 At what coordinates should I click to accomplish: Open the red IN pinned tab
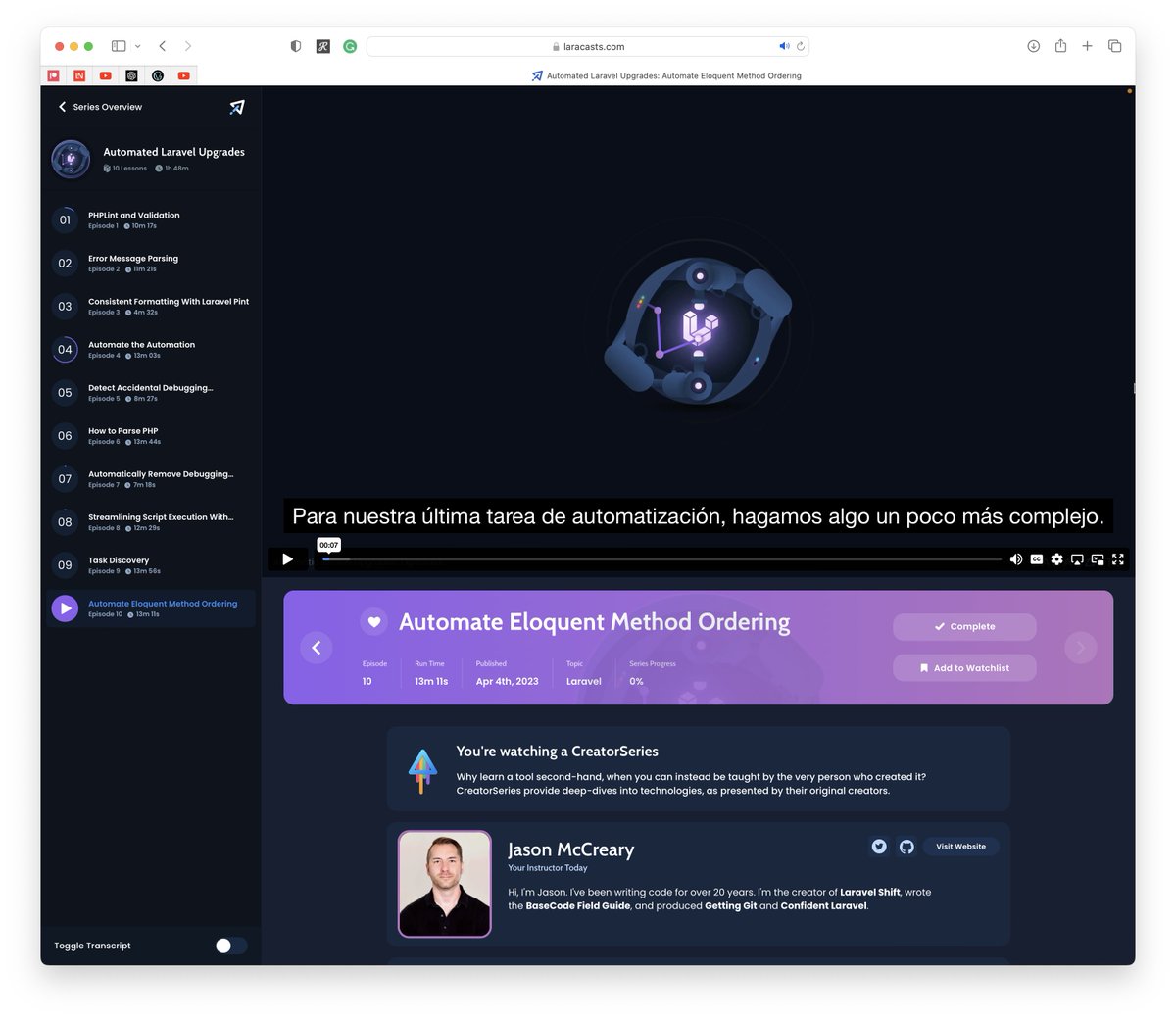point(79,75)
